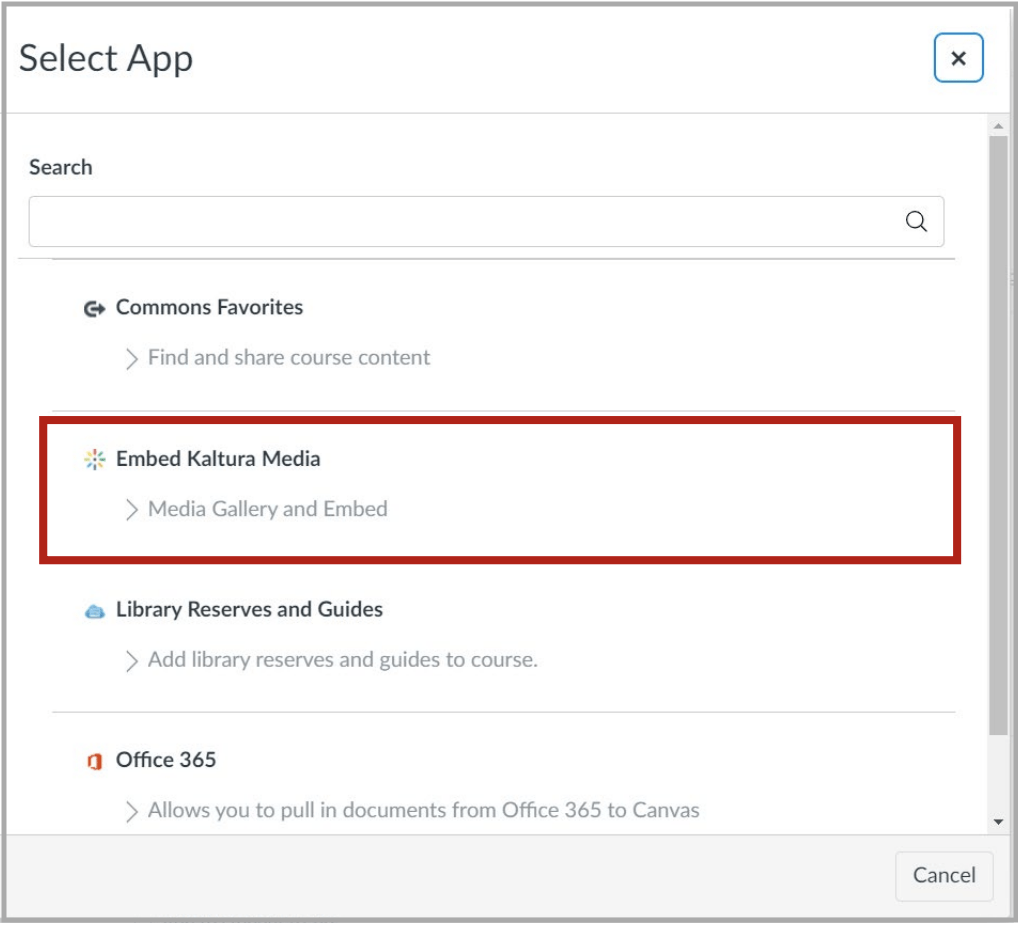Click the search magnifying glass icon
Viewport: 1018px width, 926px height.
tap(916, 221)
